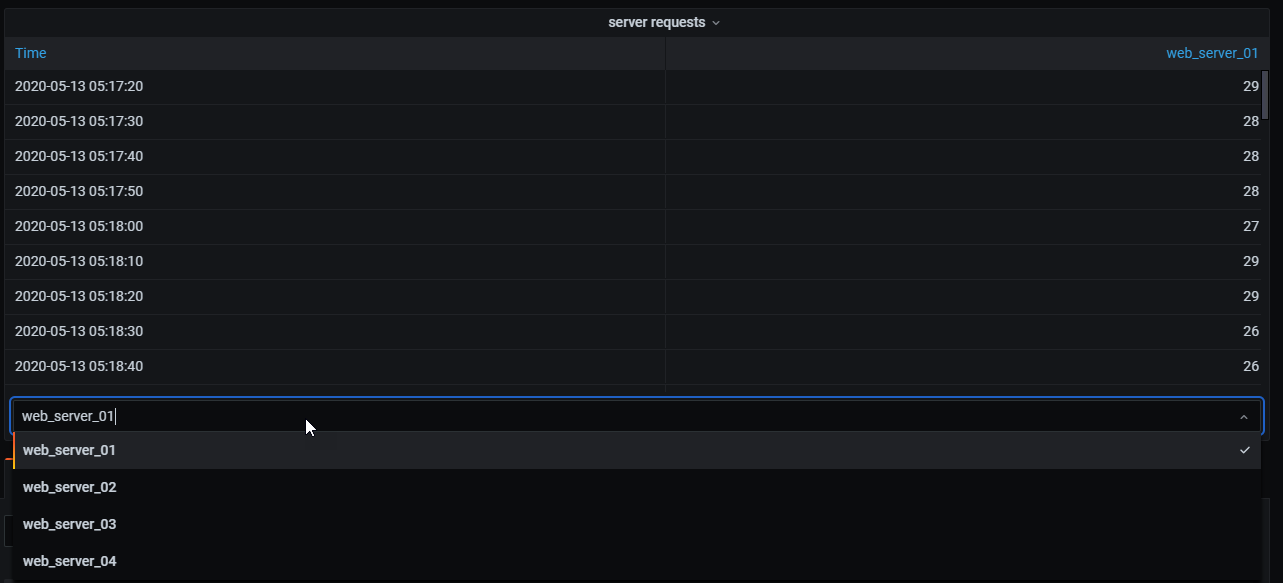
Task: Click the web_server_01 column header link
Action: (1212, 52)
